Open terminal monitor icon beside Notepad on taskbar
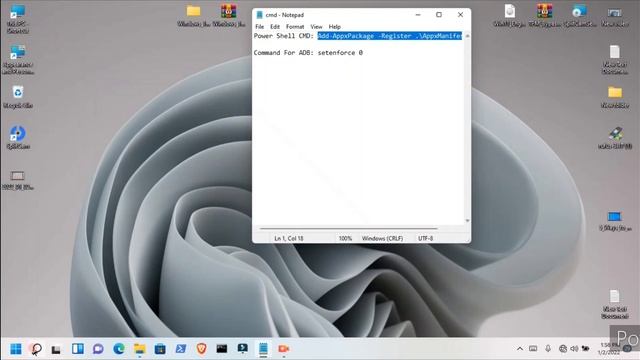640x360 pixels. pyautogui.click(x=243, y=348)
